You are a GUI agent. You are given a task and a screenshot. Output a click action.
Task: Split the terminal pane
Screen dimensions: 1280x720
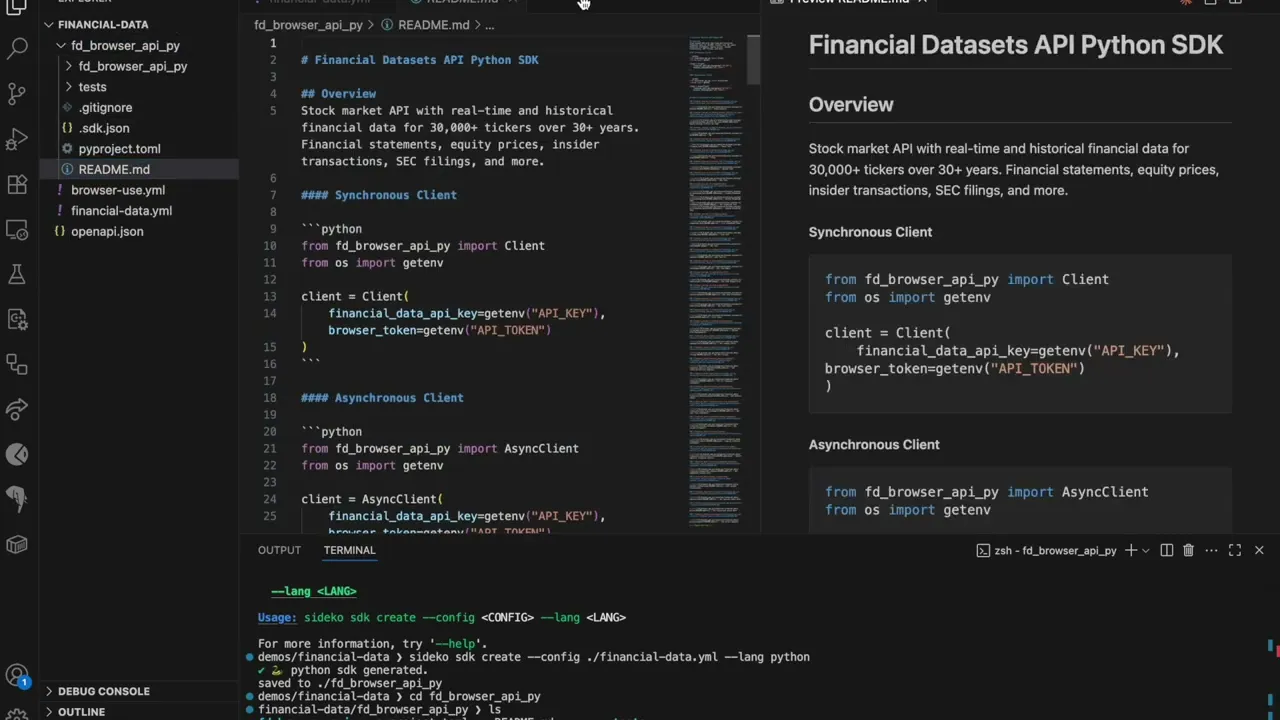click(1166, 550)
